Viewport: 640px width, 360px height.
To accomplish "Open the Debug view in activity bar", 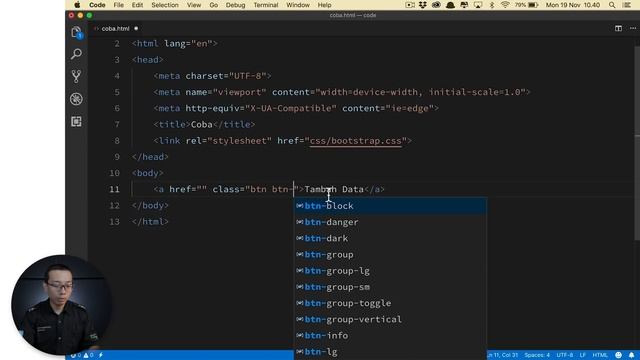I will coord(76,99).
